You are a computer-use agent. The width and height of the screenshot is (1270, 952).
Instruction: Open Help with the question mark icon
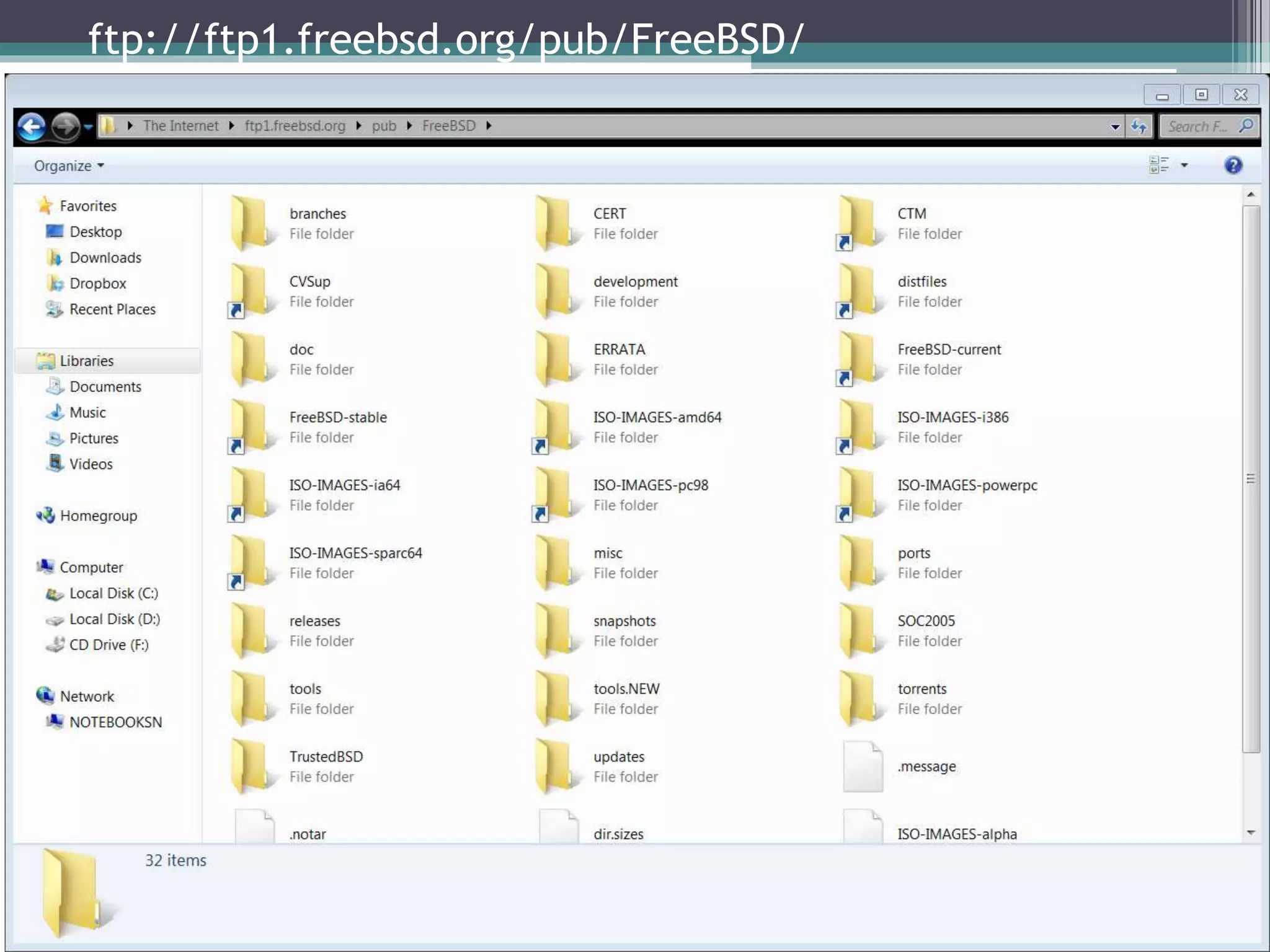pos(1233,165)
